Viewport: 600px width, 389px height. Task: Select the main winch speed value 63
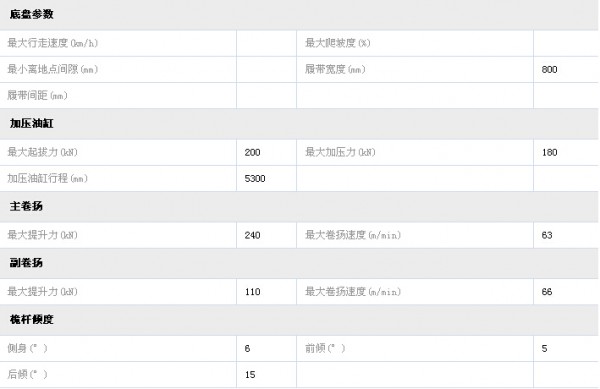coord(547,235)
